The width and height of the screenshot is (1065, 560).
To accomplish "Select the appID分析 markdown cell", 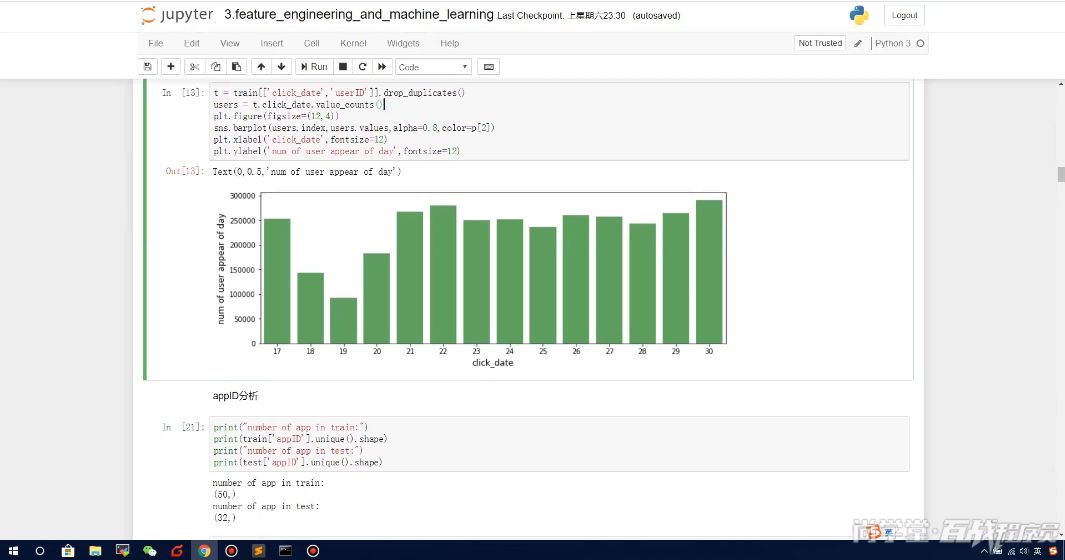I will click(x=235, y=396).
